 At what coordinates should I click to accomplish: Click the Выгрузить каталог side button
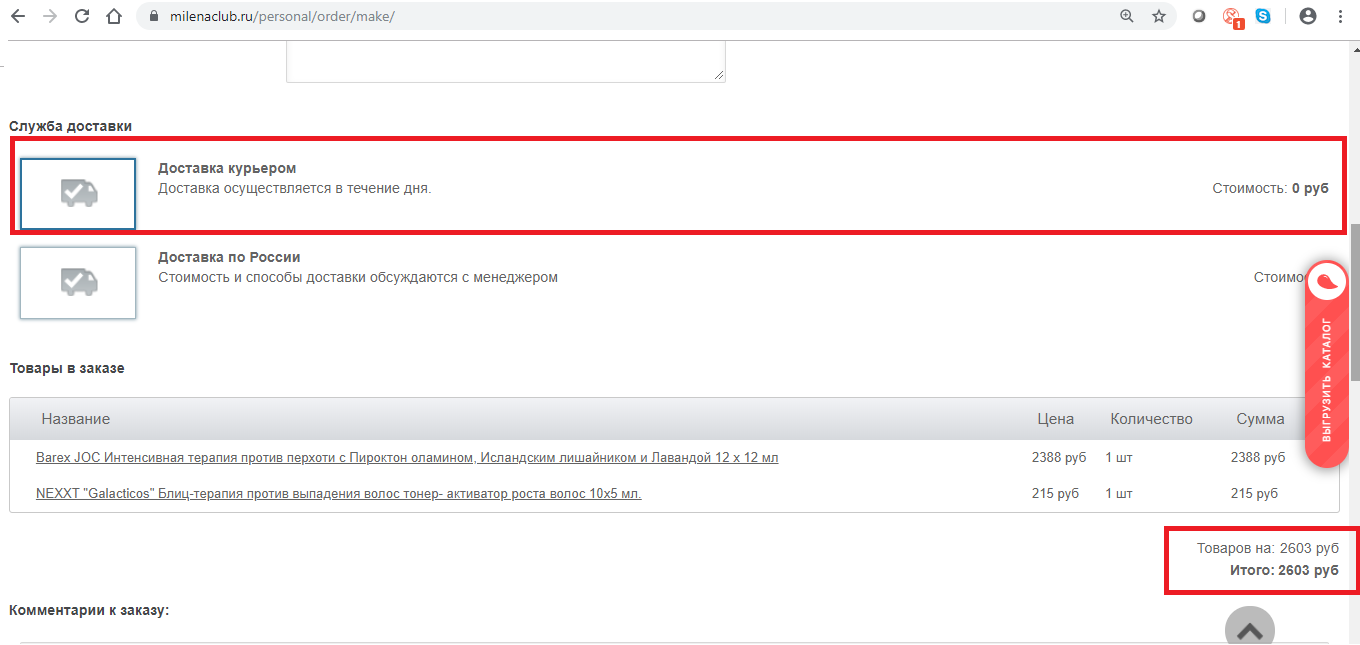[x=1327, y=365]
